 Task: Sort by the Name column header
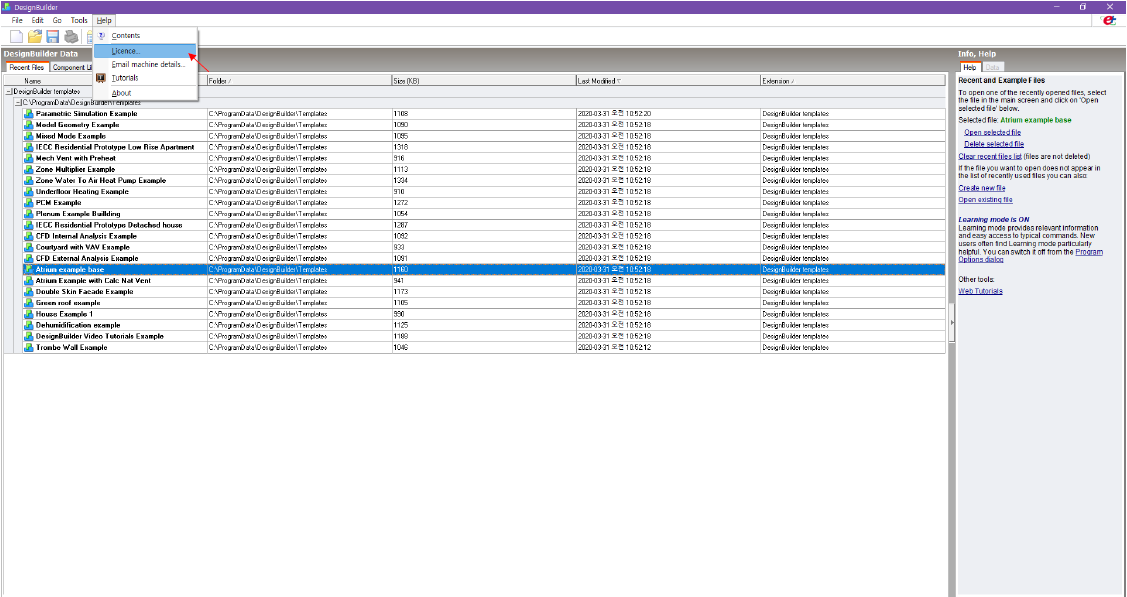click(x=33, y=81)
